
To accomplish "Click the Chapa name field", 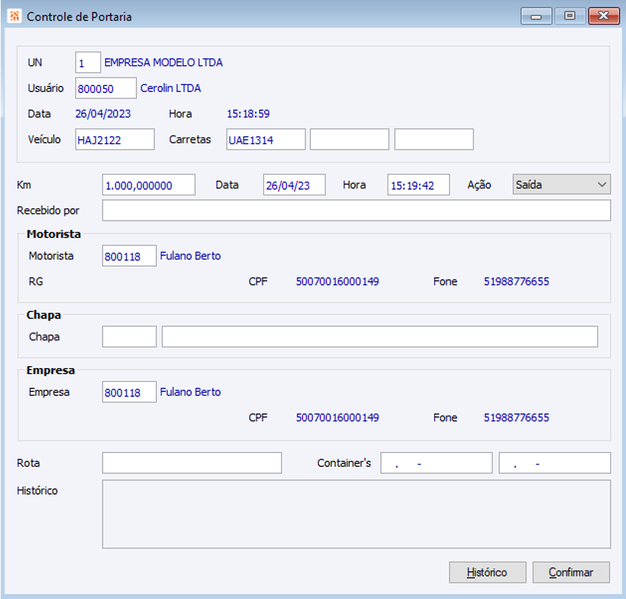I will [380, 337].
